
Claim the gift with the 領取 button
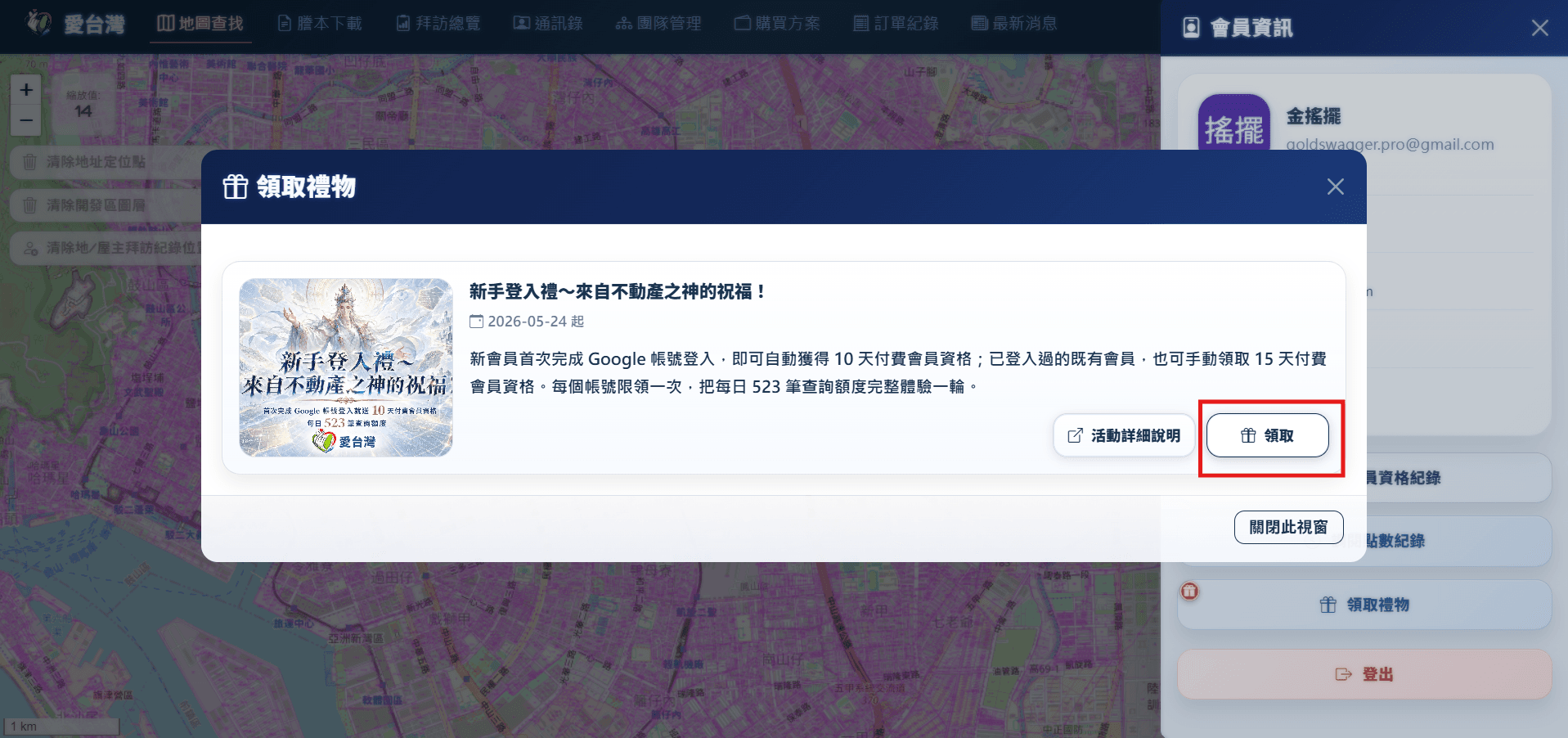(1267, 435)
